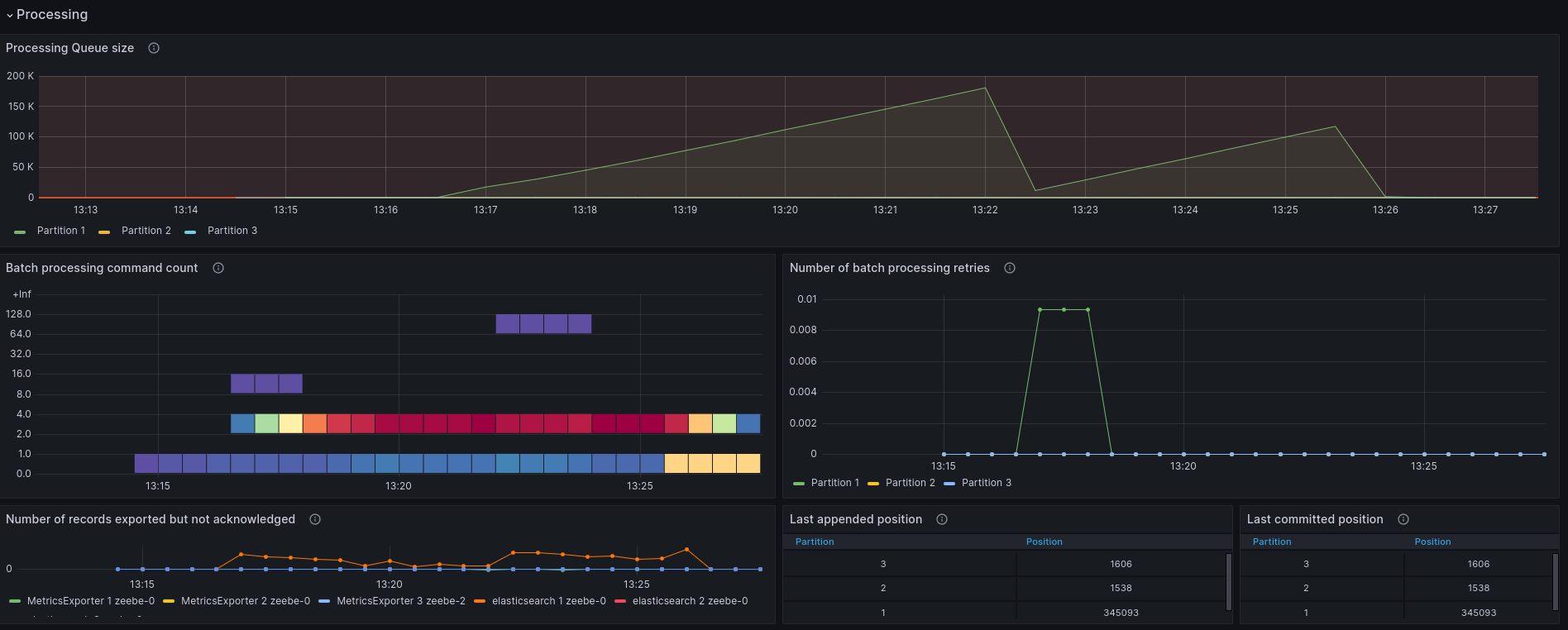
Task: Click 13:20 label on batch retries x-axis
Action: click(x=1183, y=466)
